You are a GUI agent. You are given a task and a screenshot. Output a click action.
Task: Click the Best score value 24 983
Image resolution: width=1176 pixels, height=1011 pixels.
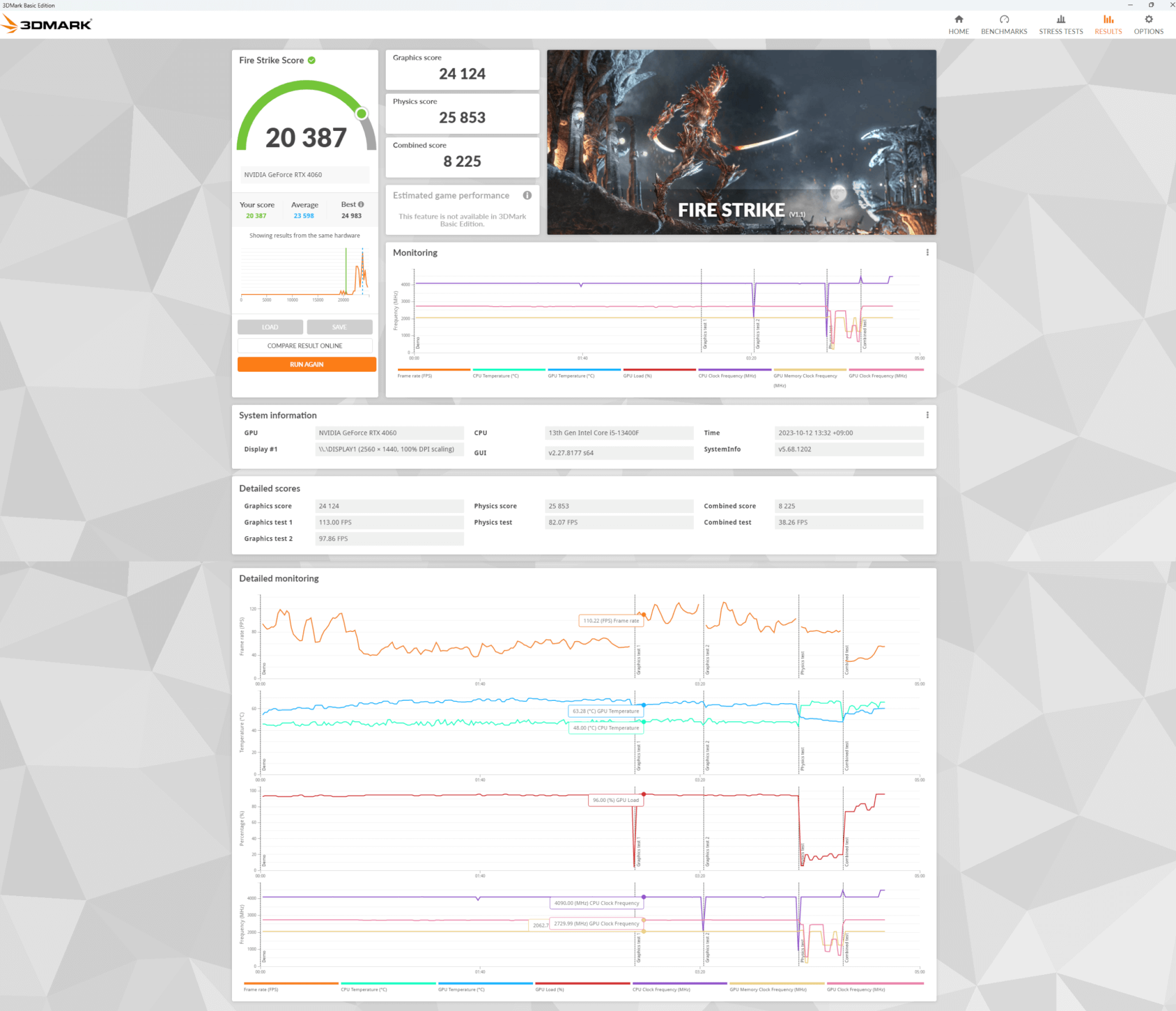pyautogui.click(x=351, y=216)
